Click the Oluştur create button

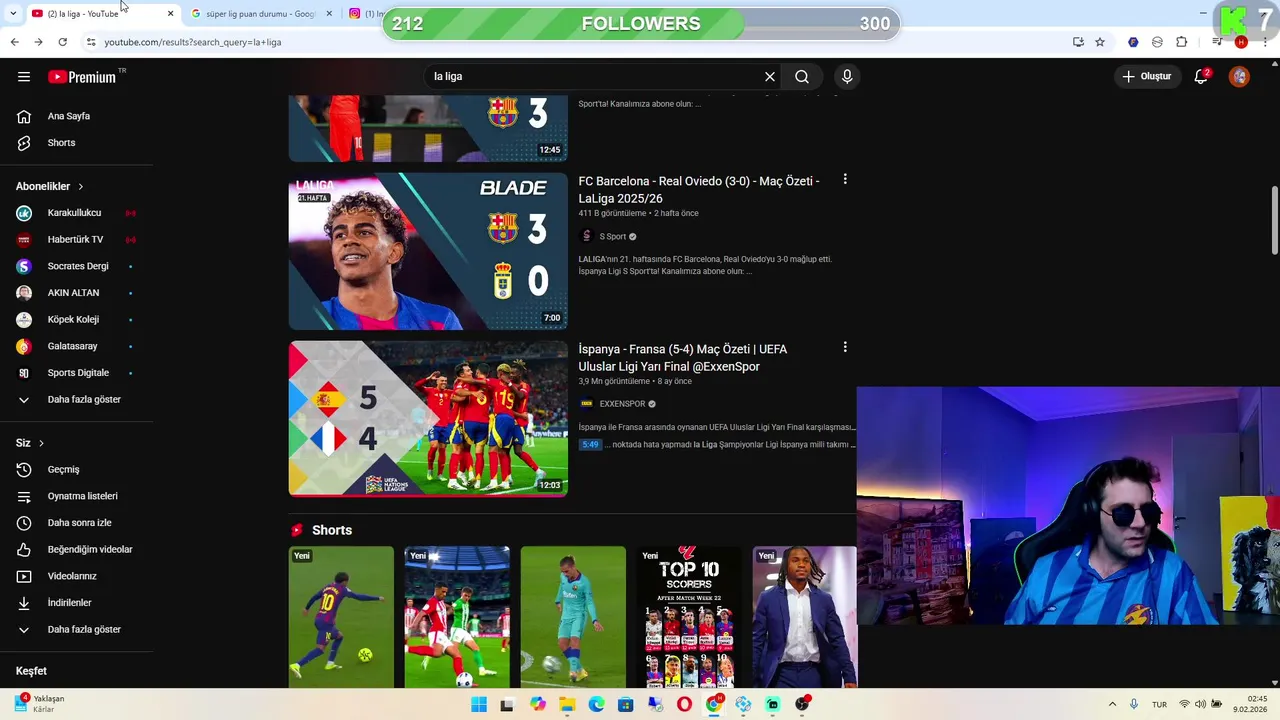[1146, 76]
